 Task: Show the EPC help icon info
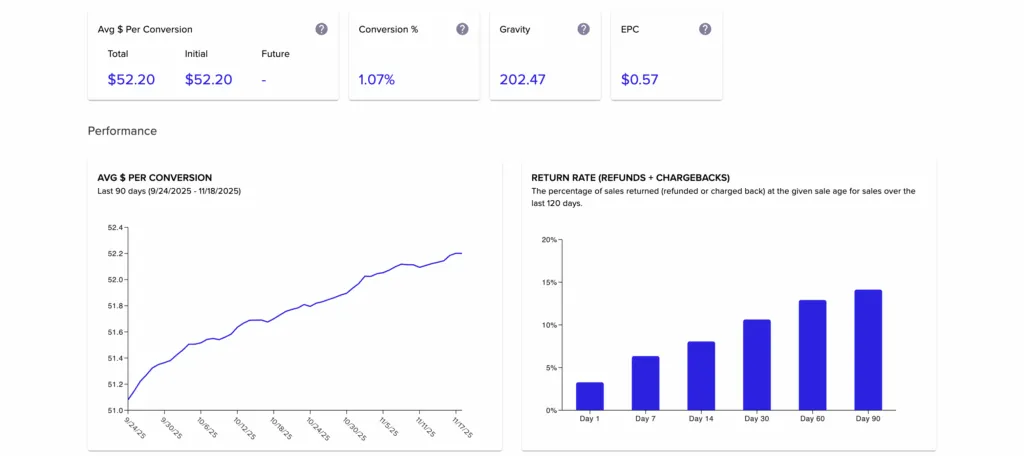pos(705,29)
